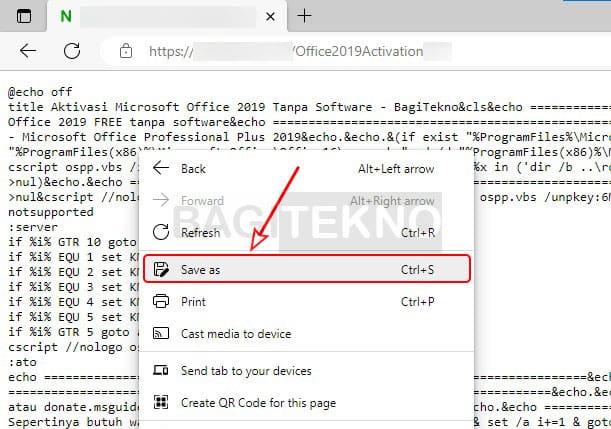Click the 'if %i% EQU 3 set' line
The image size is (611, 429).
(x=73, y=287)
